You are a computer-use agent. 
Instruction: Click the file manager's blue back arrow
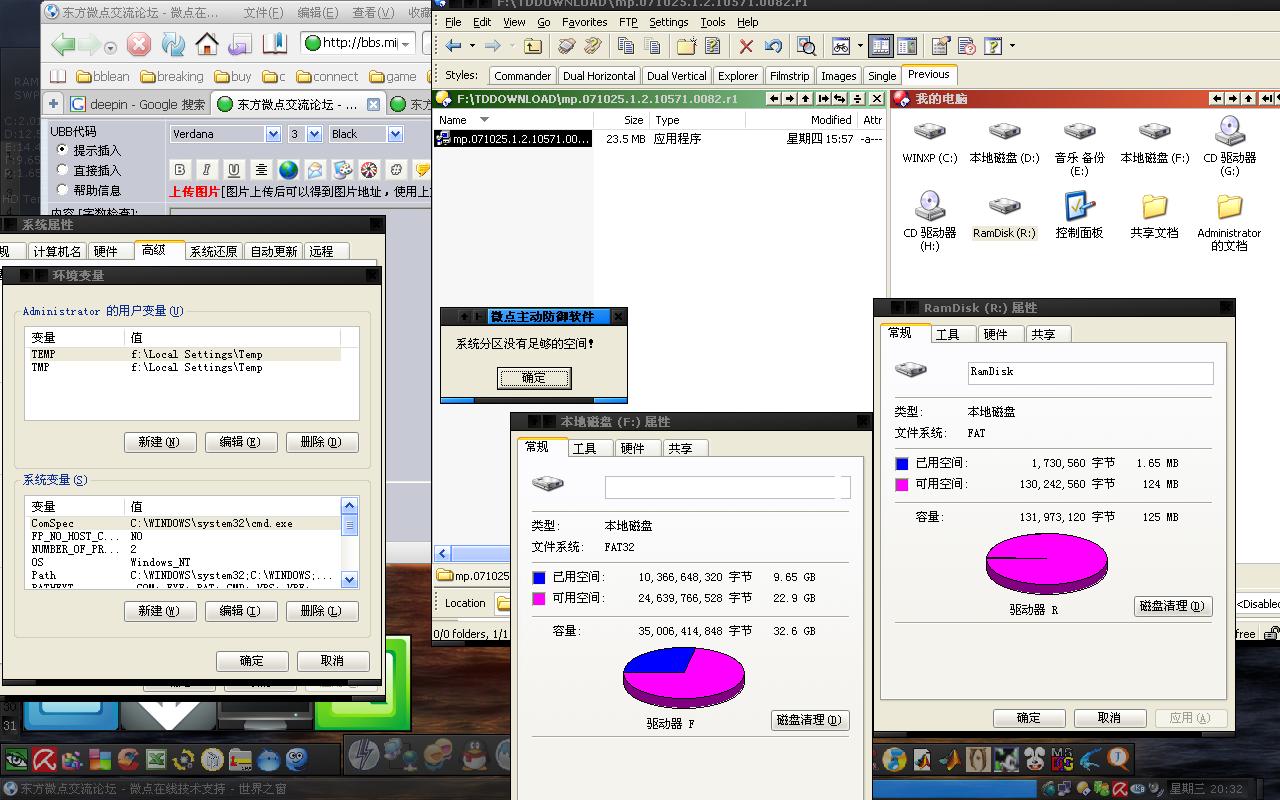(x=454, y=46)
